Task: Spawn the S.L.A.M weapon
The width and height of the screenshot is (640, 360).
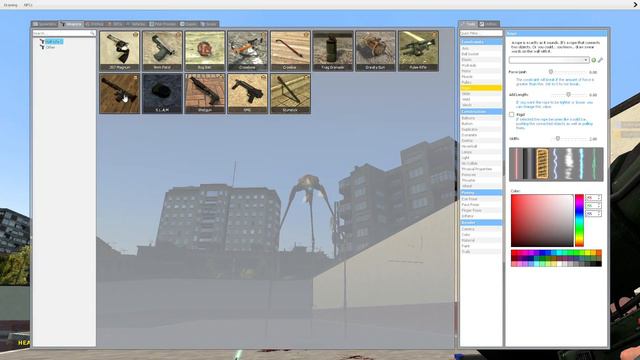Action: click(162, 93)
